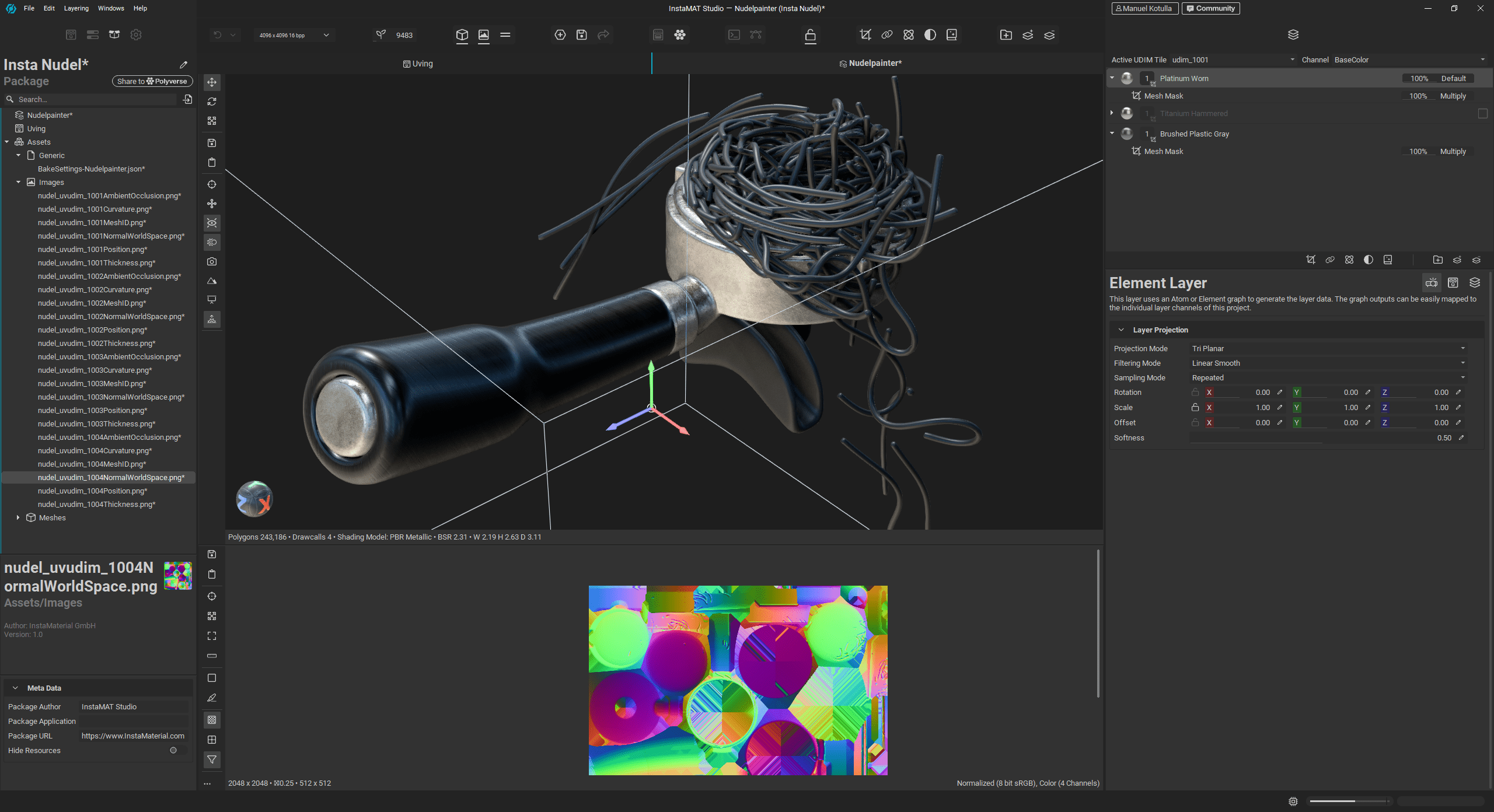Viewport: 1494px width, 812px height.
Task: Click the camera capture icon in left toolbar
Action: pos(211,261)
